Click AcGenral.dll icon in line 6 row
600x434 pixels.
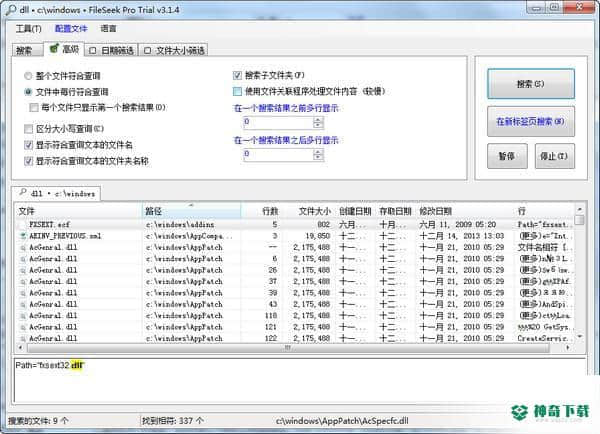click(x=23, y=259)
